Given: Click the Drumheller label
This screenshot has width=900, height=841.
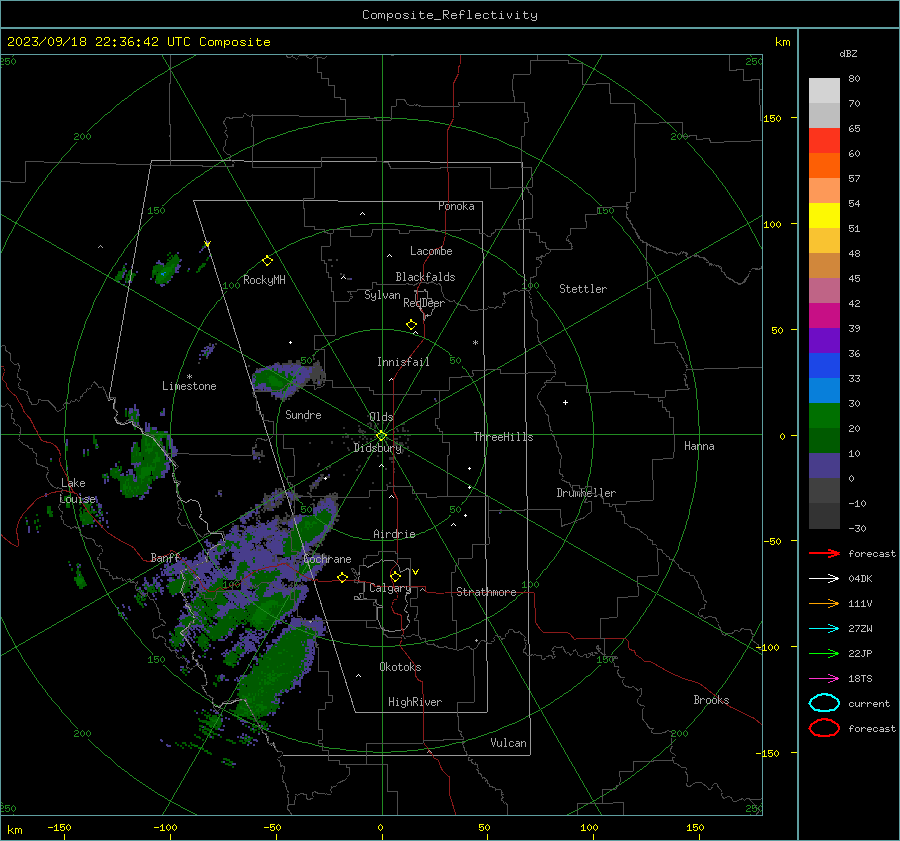Looking at the screenshot, I should click(x=586, y=493).
